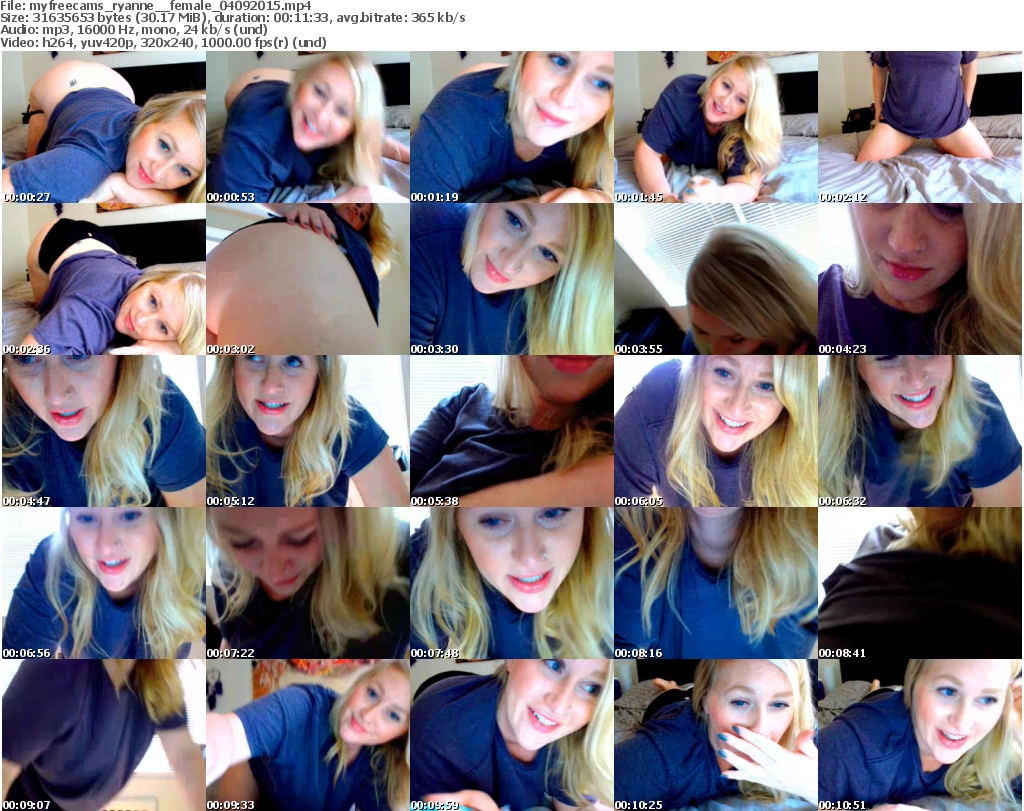The height and width of the screenshot is (811, 1024).
Task: Select the frame stamped 00:08:41
Action: (x=920, y=583)
